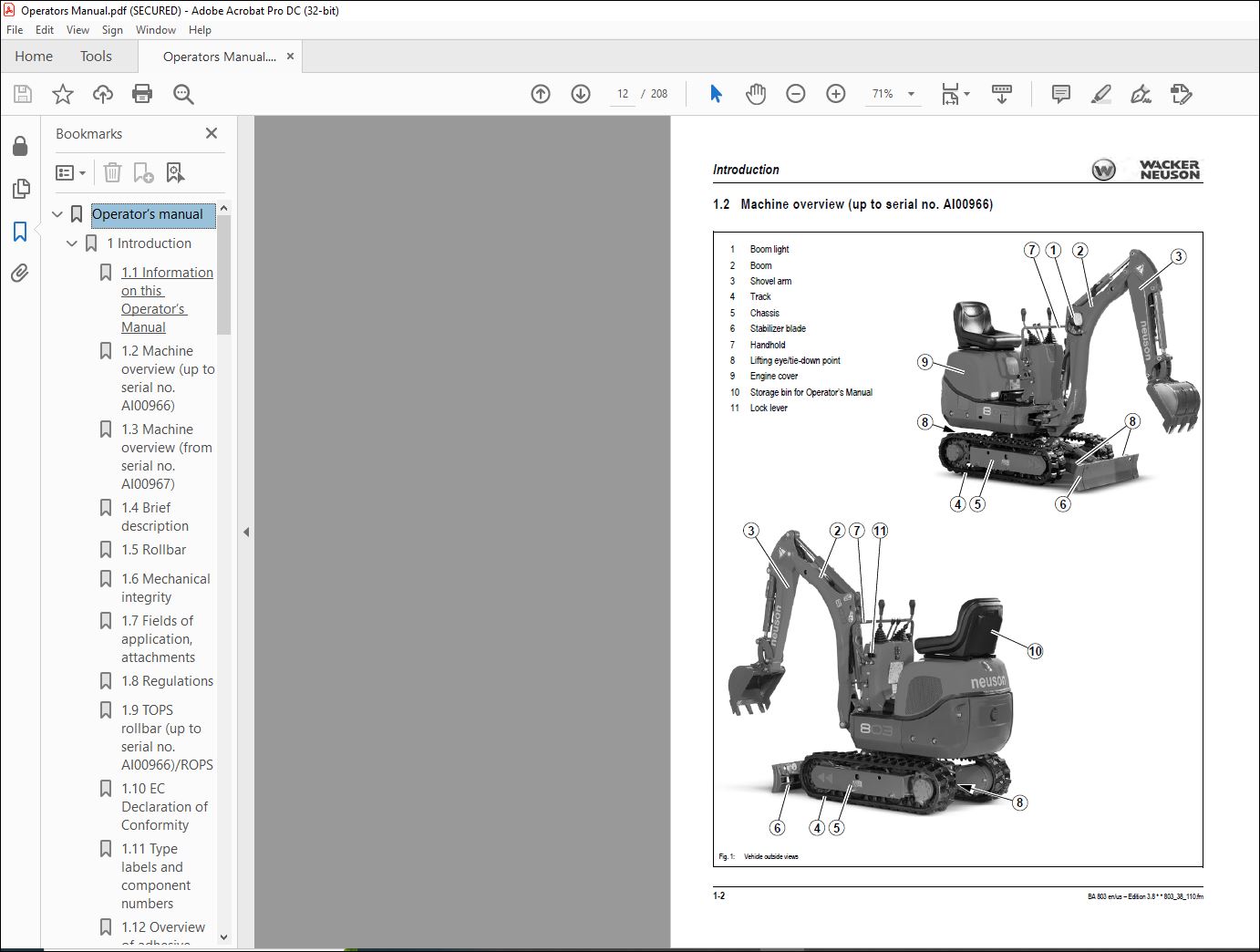Delete selected bookmark trash icon
This screenshot has height=952, width=1260.
point(112,172)
